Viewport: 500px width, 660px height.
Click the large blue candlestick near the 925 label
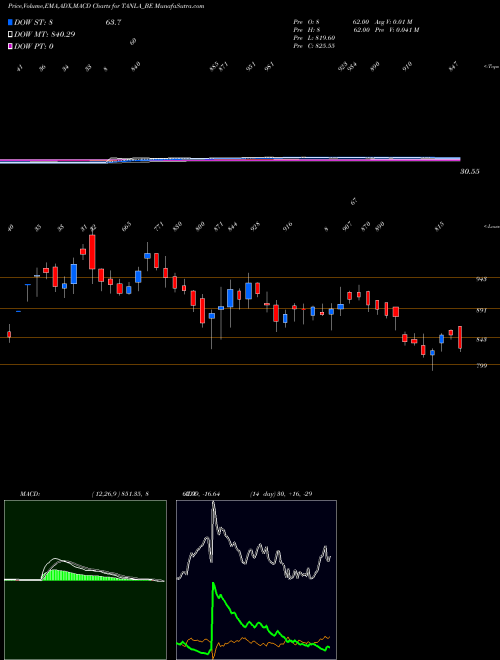pyautogui.click(x=248, y=291)
